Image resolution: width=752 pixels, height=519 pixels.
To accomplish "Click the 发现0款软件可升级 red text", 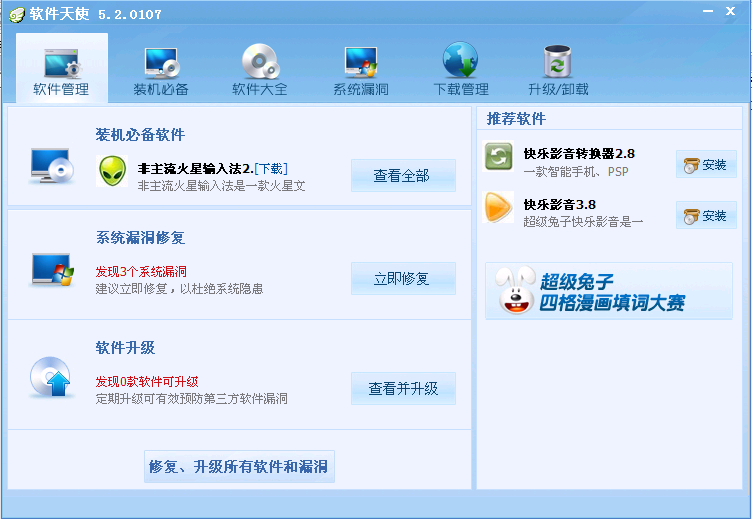I will (x=147, y=381).
